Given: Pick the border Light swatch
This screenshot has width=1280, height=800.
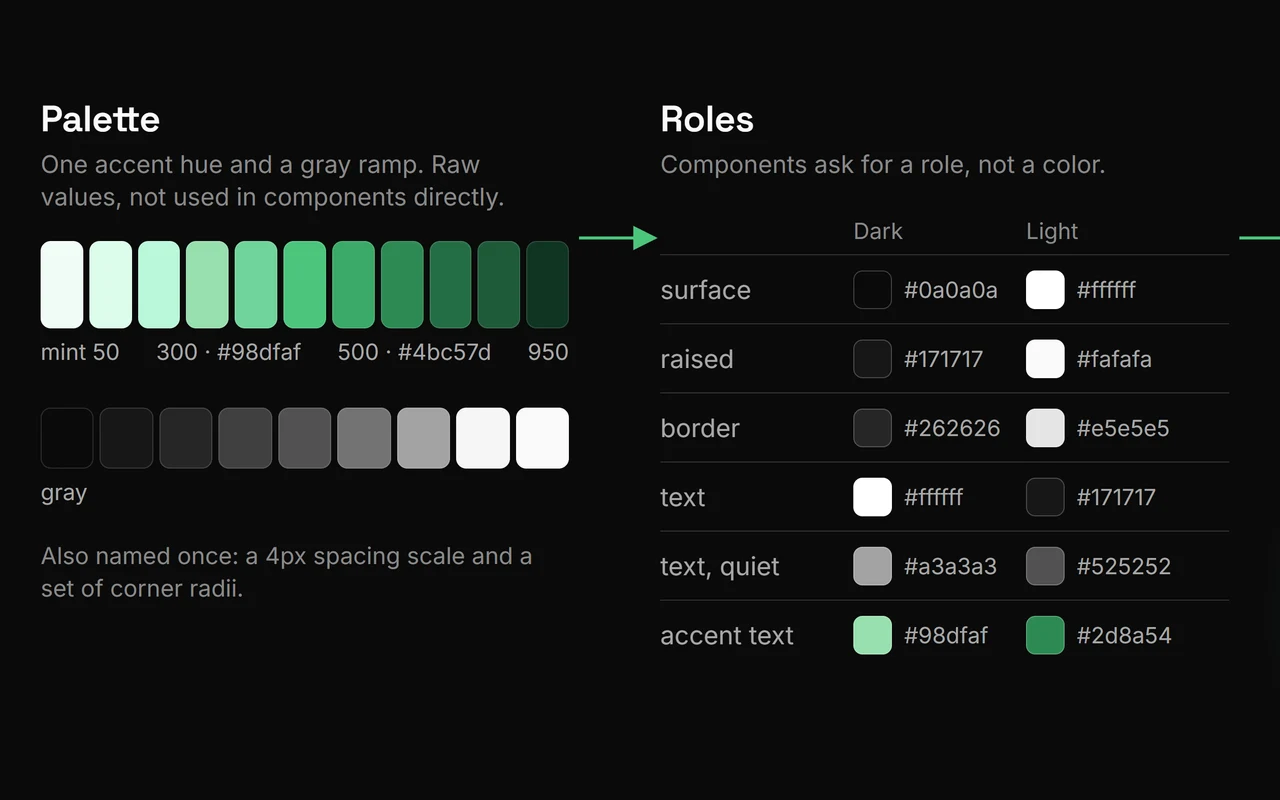Looking at the screenshot, I should click(x=1045, y=428).
